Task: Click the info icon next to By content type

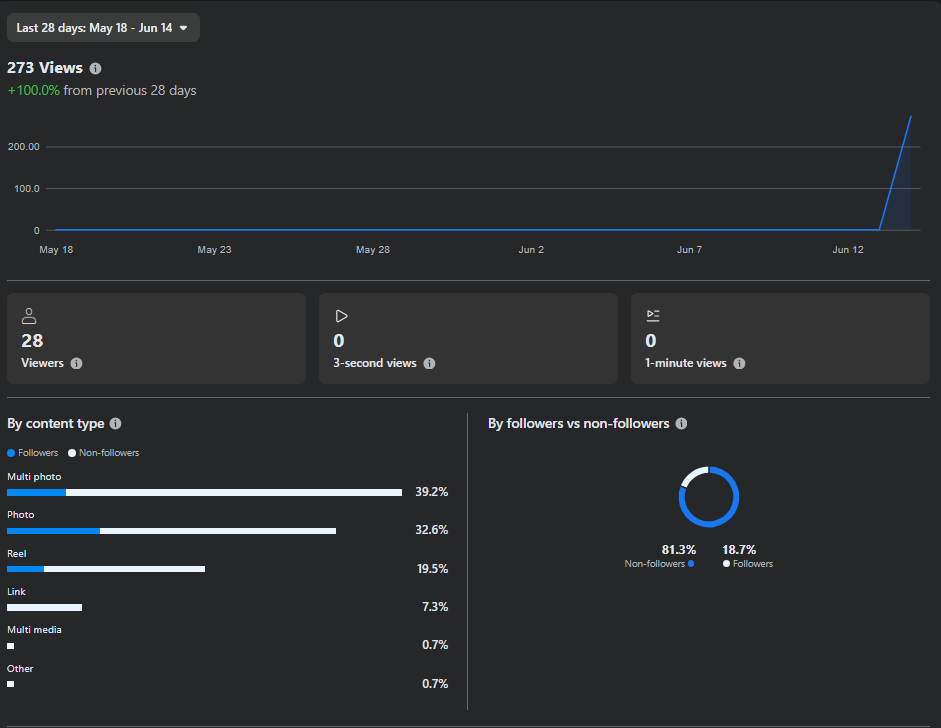Action: pyautogui.click(x=116, y=424)
